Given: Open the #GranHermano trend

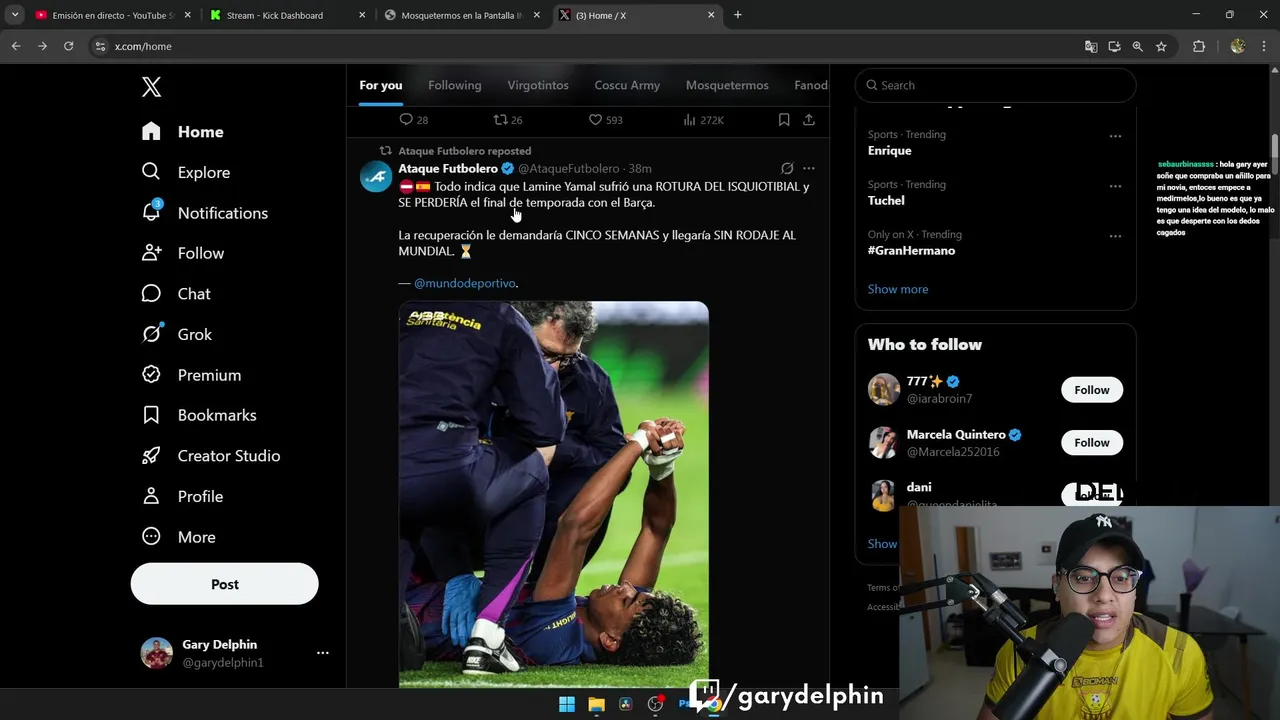Looking at the screenshot, I should click(911, 251).
